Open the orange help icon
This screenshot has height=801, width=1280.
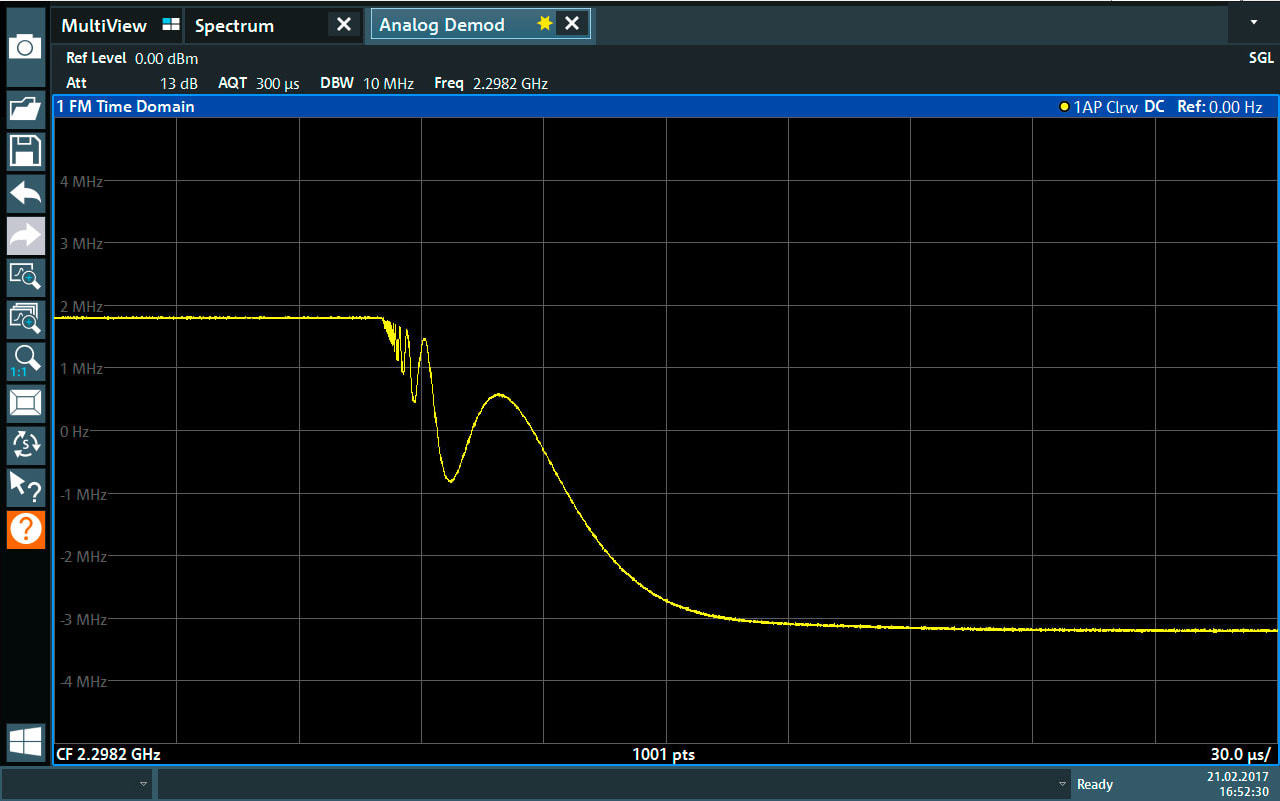point(25,529)
